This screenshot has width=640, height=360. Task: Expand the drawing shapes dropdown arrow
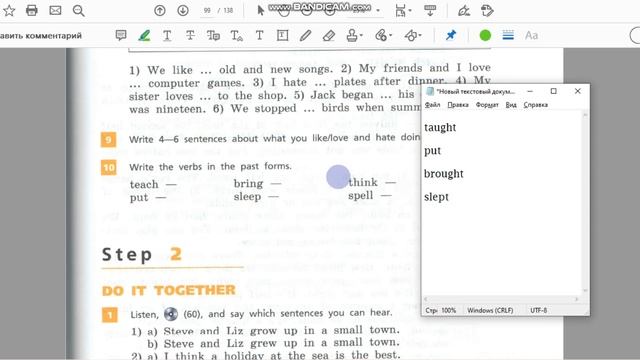(x=420, y=36)
